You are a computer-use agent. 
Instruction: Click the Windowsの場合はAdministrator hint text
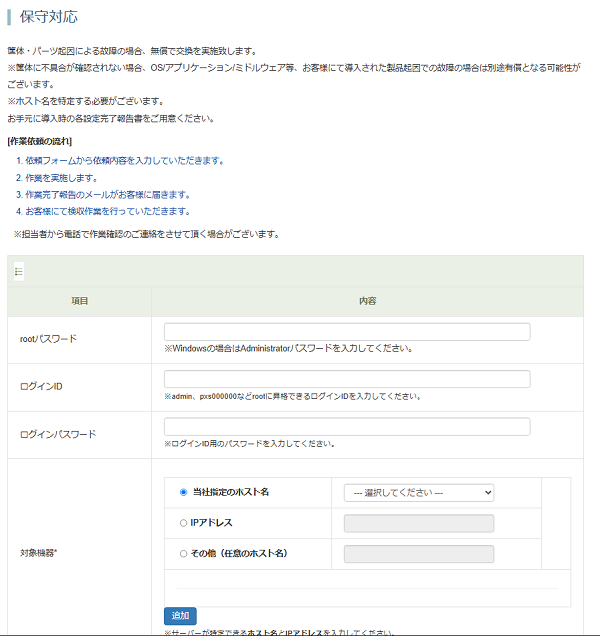[288, 348]
